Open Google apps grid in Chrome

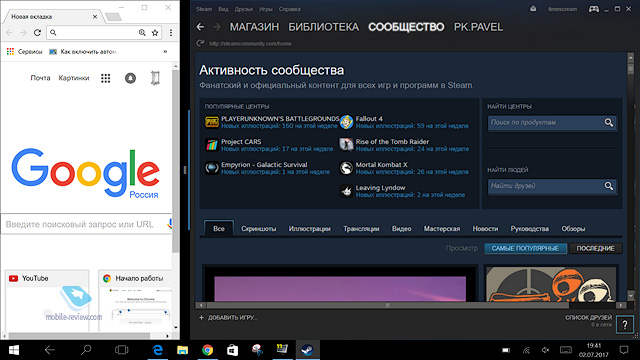tap(106, 78)
